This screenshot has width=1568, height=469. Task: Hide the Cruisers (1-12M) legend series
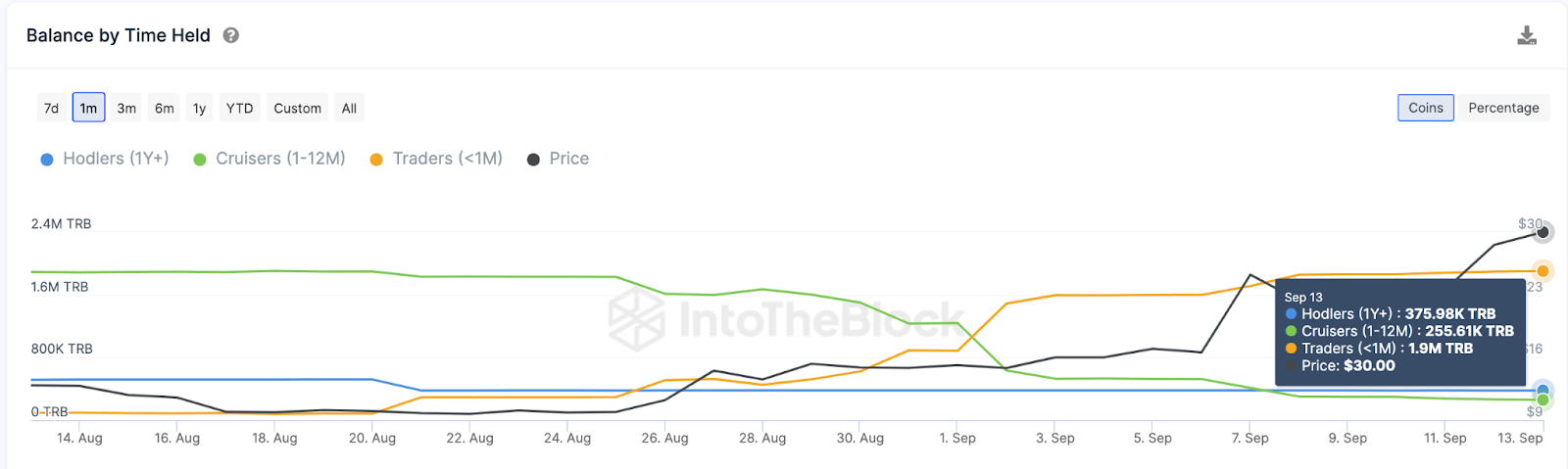269,159
